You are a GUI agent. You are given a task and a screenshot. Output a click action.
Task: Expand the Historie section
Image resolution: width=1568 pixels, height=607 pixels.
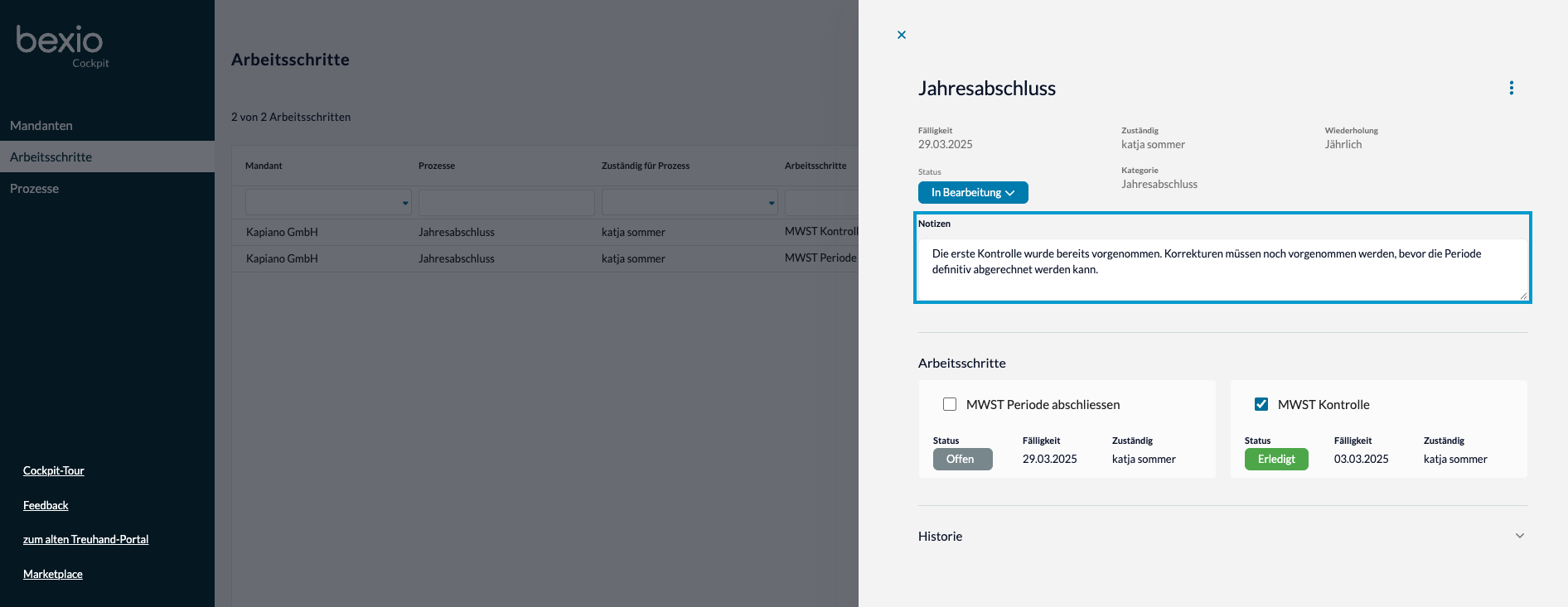tap(1519, 536)
